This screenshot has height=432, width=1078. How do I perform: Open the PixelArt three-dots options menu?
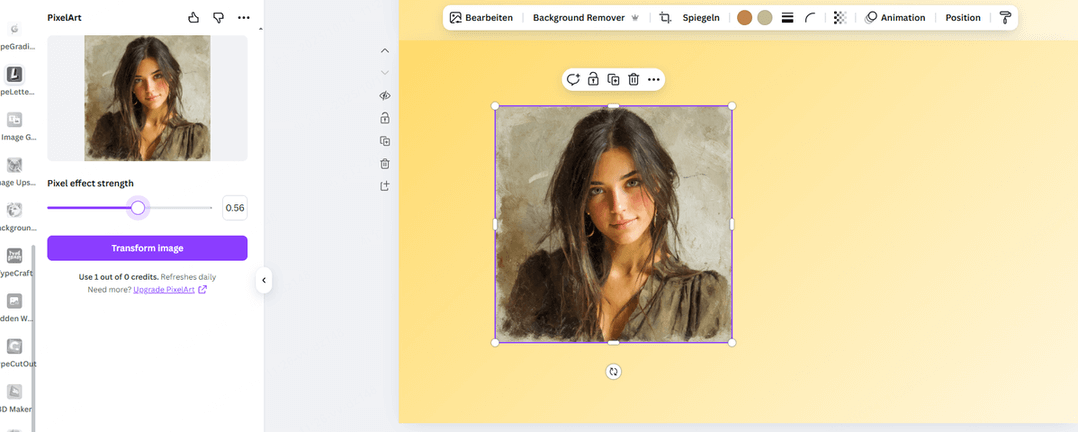point(244,18)
